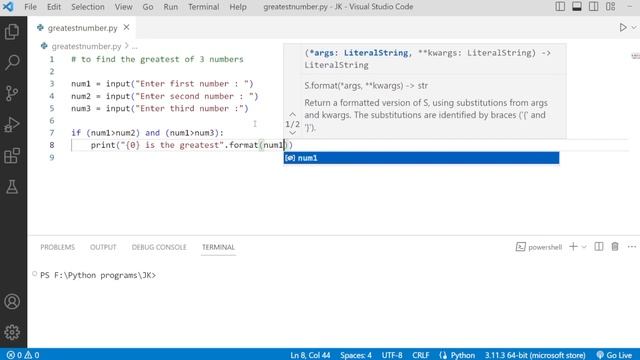
Task: Click the breadcrumb ellipsis symbol
Action: point(135,46)
